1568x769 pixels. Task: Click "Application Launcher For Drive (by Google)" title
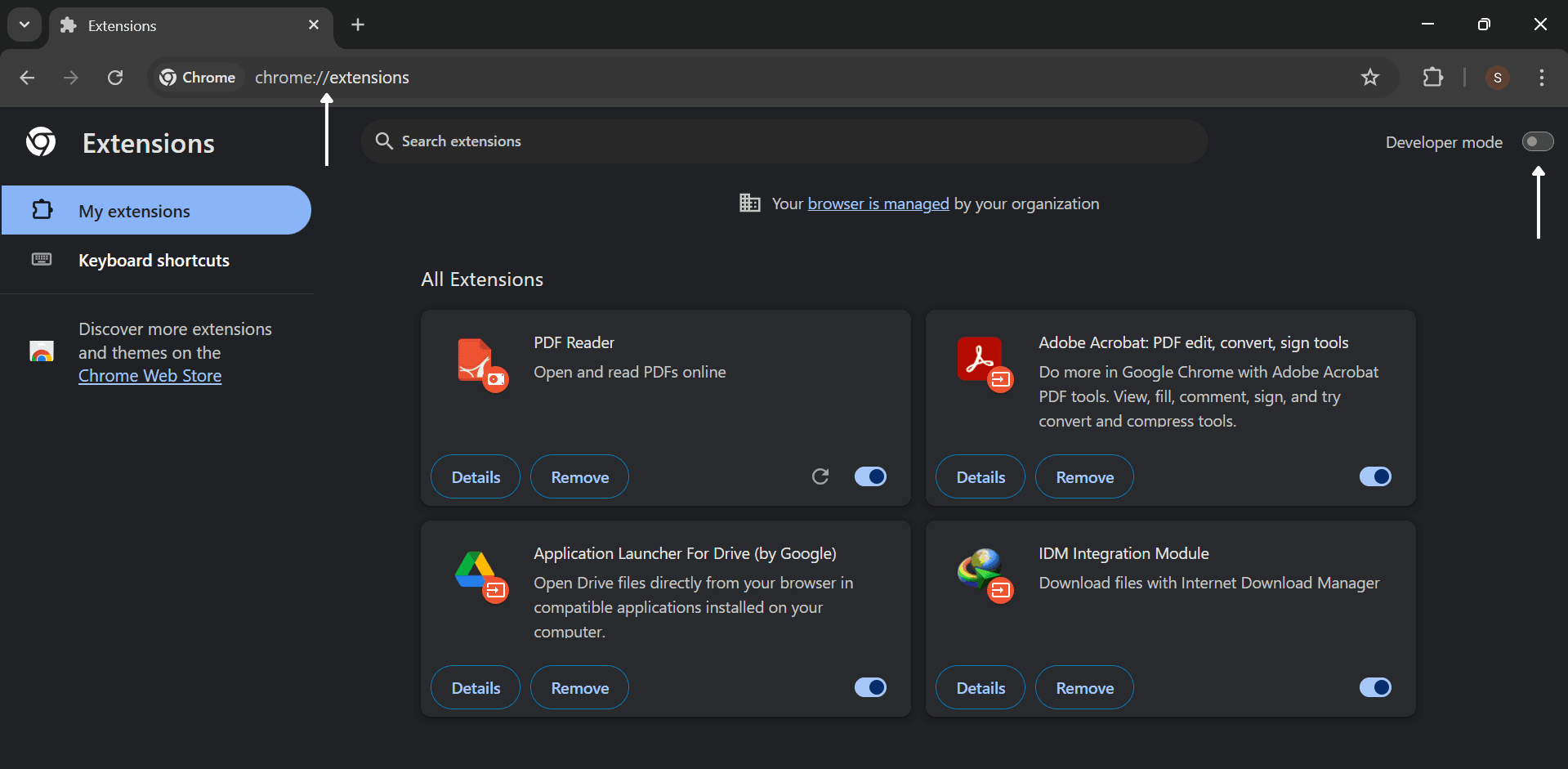[685, 553]
